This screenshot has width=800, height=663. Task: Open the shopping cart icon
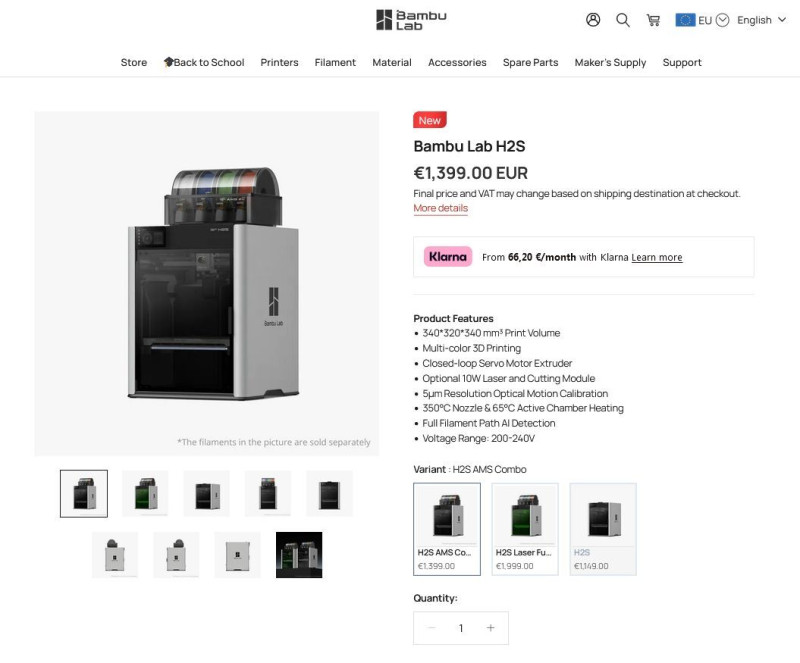click(x=653, y=20)
